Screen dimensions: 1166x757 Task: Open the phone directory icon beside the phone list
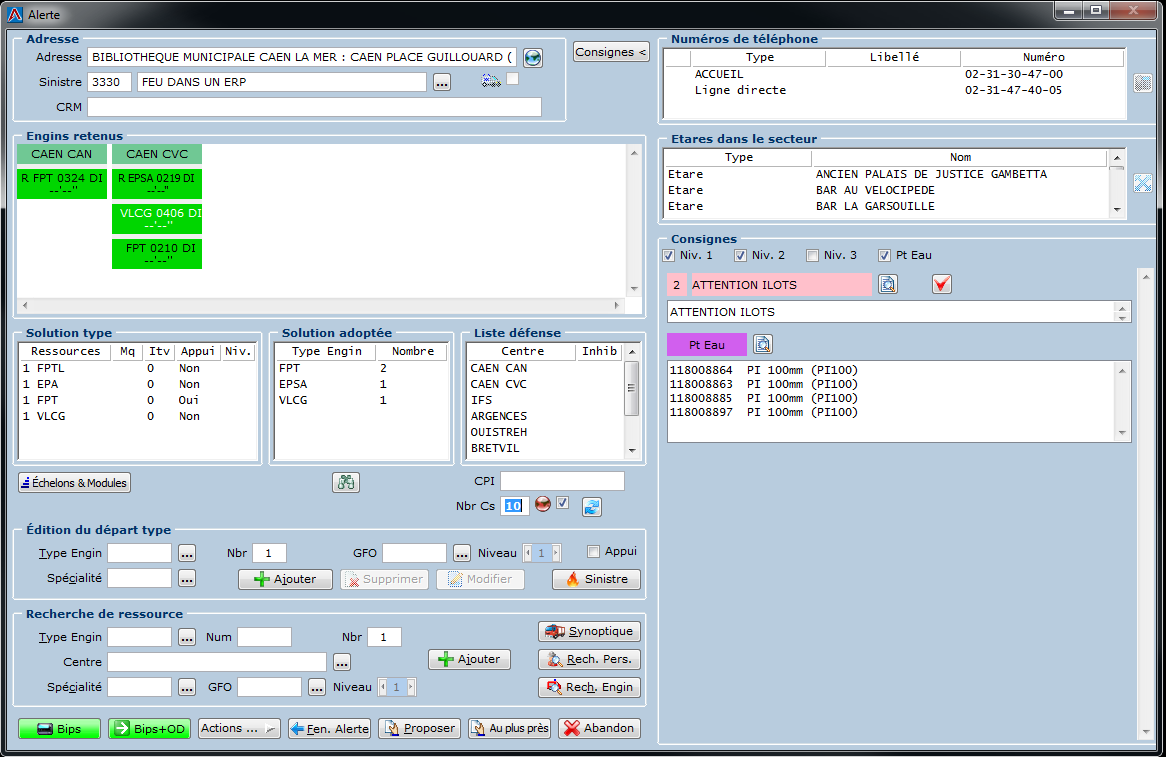pos(1143,83)
